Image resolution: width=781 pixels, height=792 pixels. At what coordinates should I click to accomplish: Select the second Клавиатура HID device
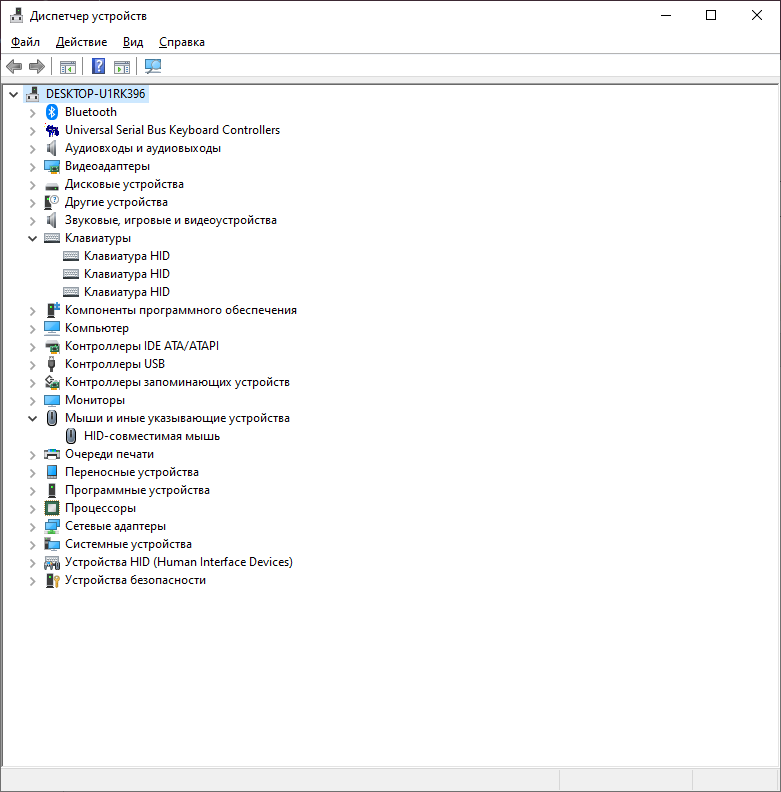[x=127, y=274]
